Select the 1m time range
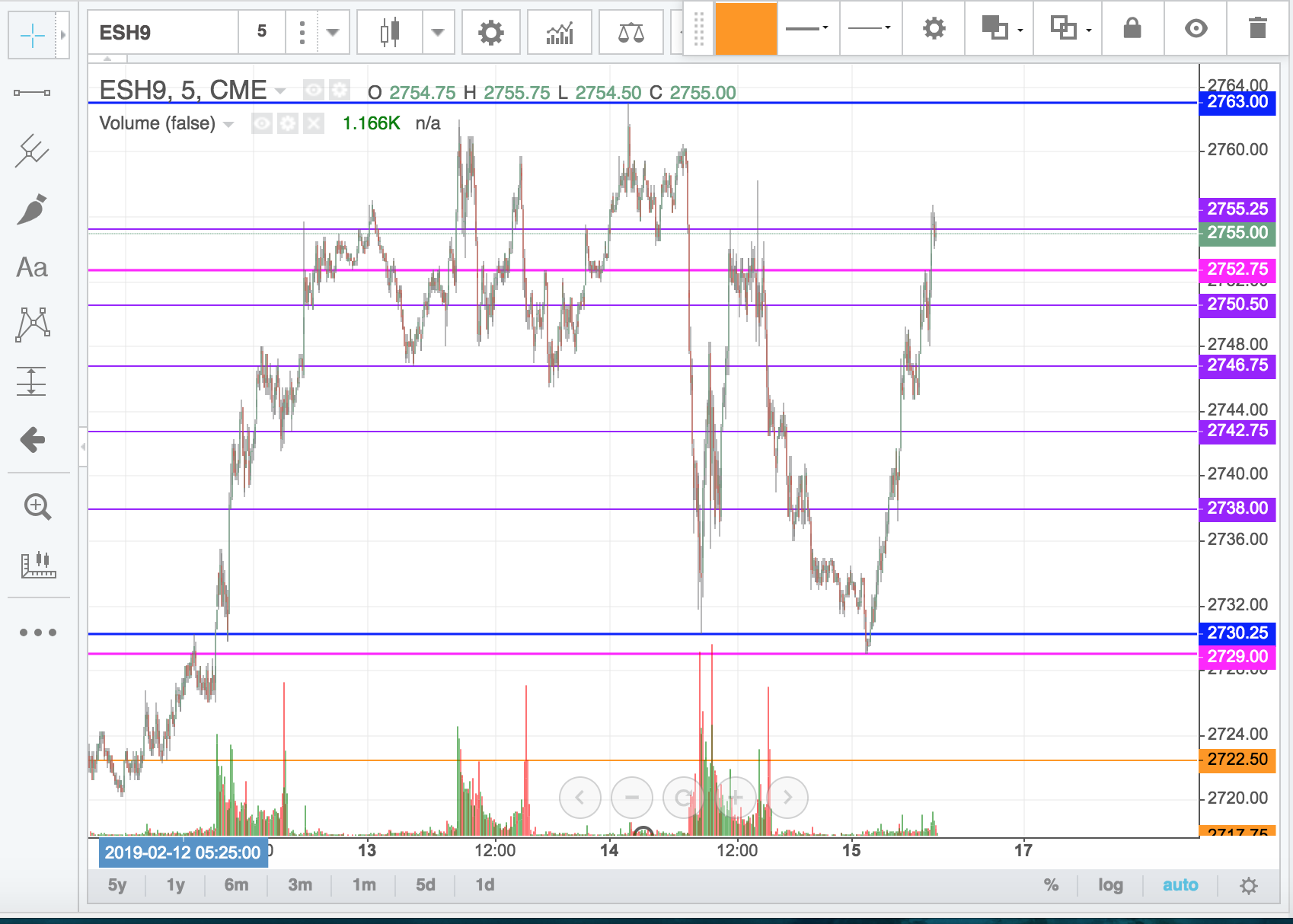 [x=364, y=885]
